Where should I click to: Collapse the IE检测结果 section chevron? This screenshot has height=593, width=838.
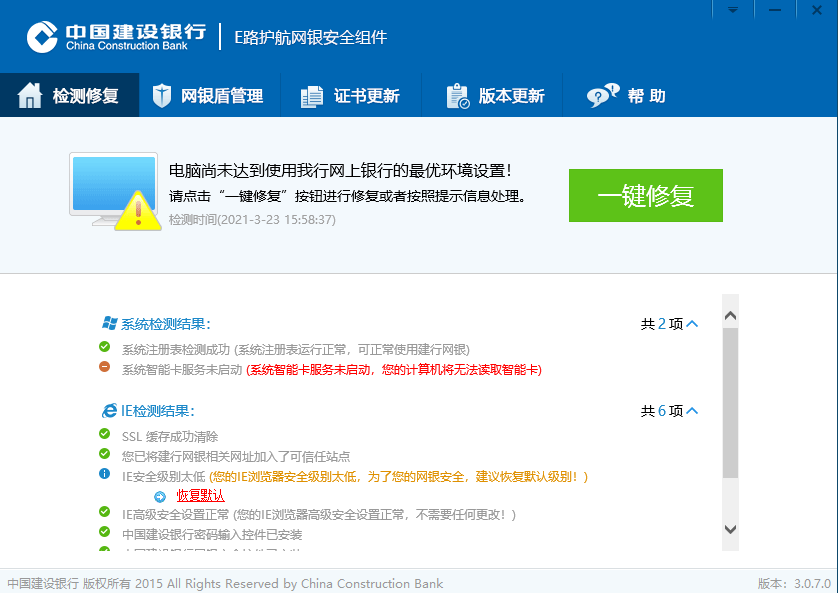coord(692,411)
